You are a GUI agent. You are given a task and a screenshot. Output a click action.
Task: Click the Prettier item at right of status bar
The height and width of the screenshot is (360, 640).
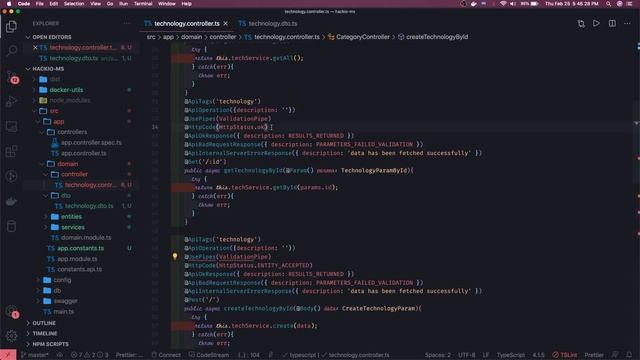594,355
